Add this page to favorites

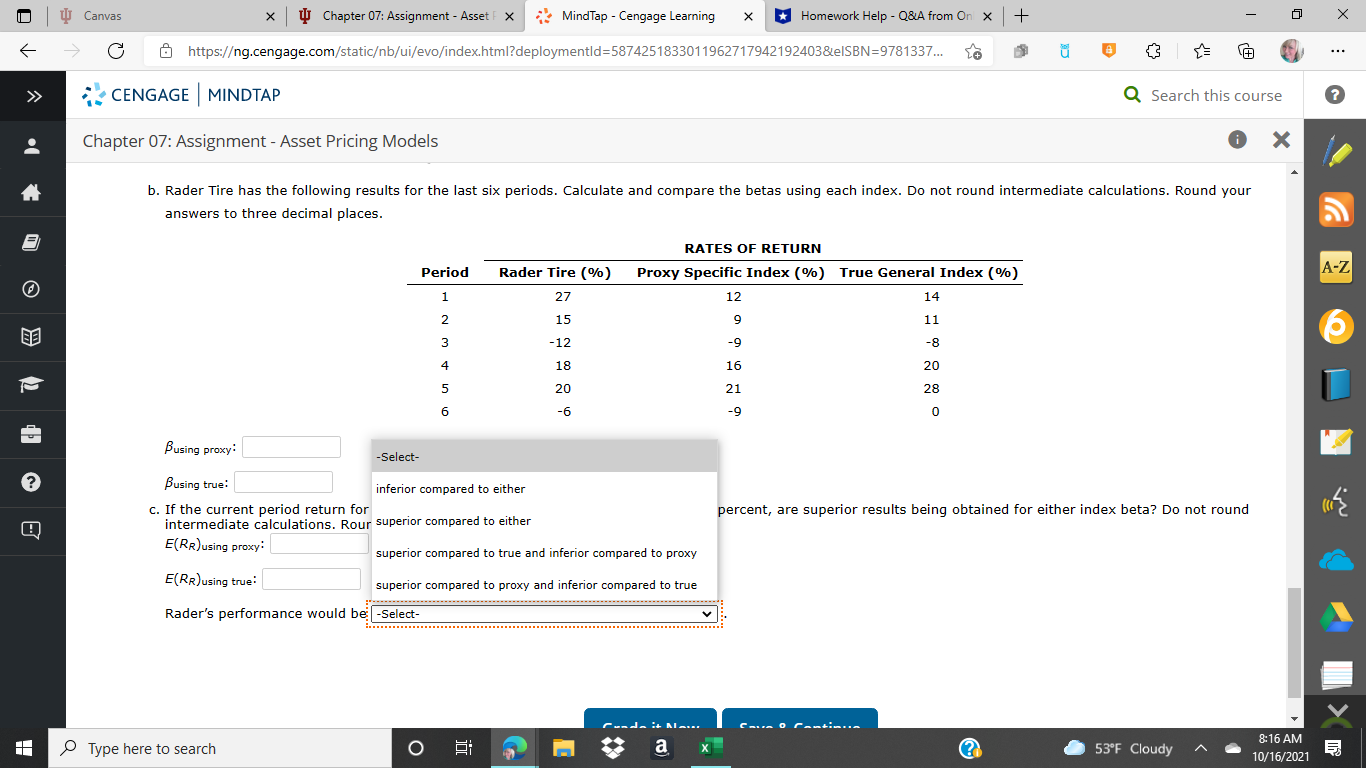(x=972, y=52)
